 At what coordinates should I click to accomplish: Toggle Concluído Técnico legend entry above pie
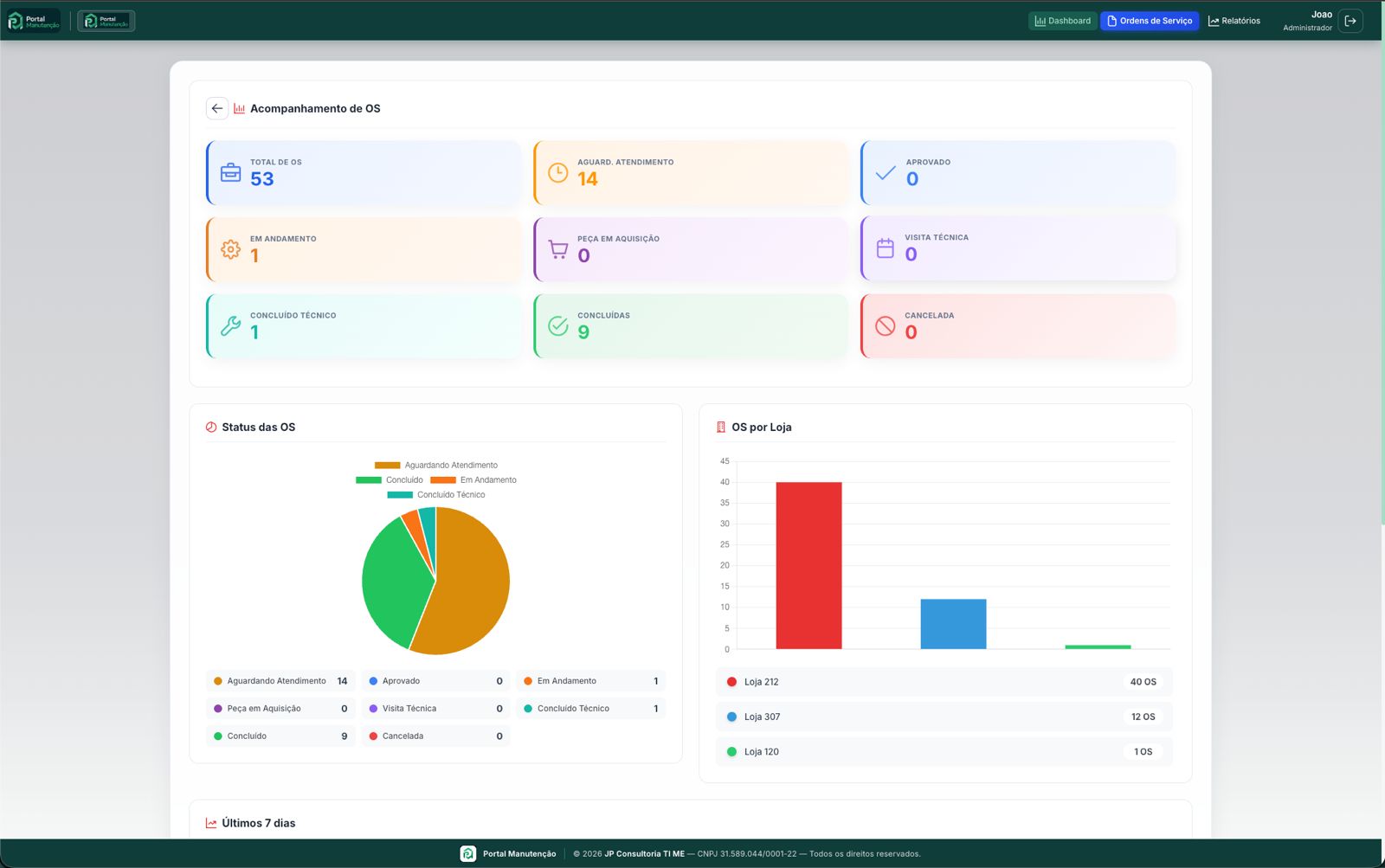coord(436,494)
